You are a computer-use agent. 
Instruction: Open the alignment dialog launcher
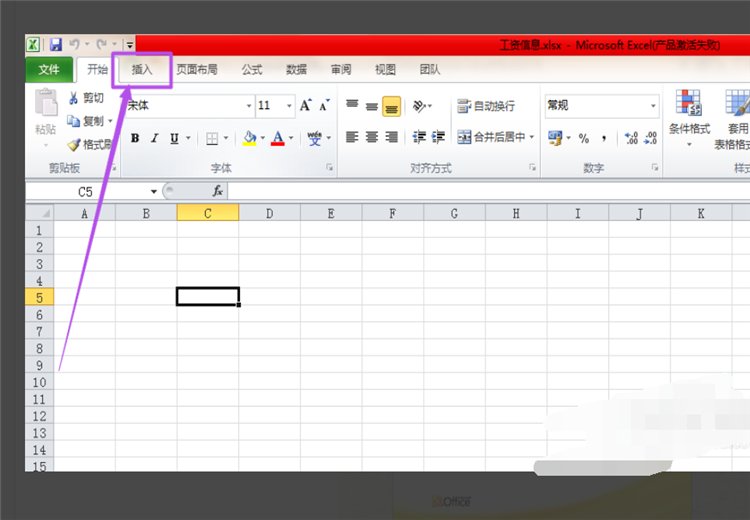[x=532, y=167]
